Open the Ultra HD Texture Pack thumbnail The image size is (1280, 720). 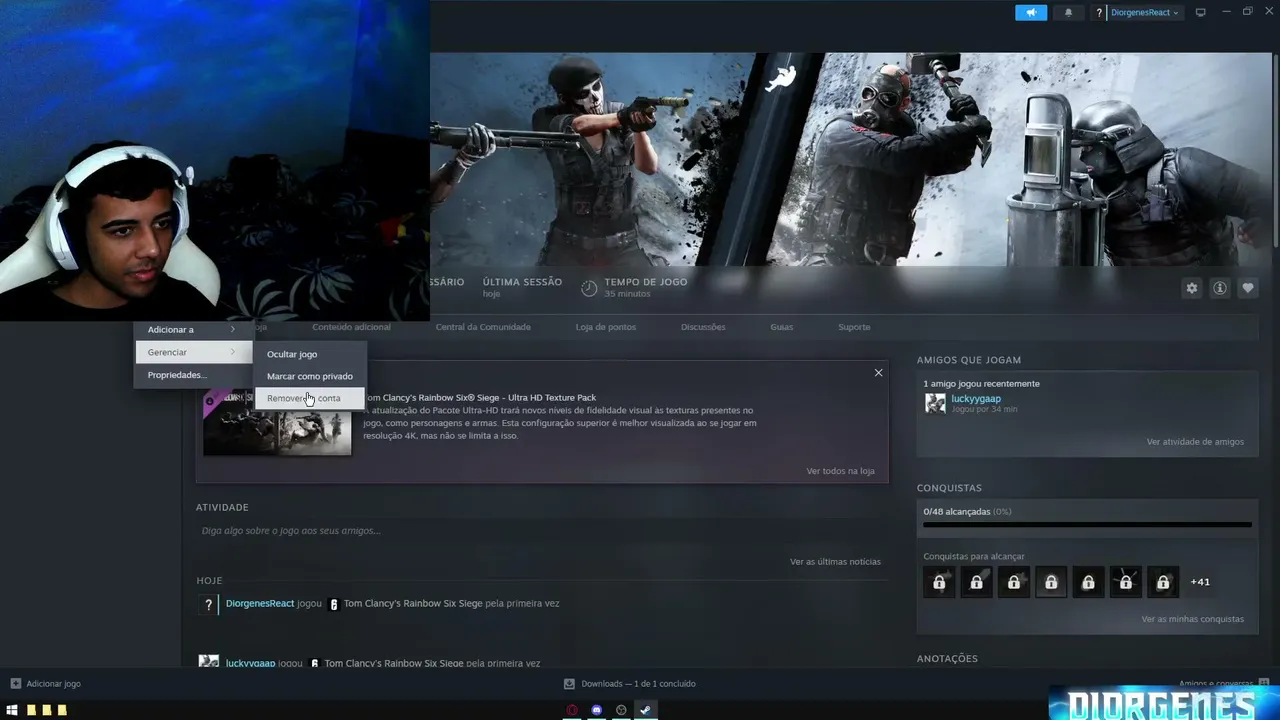tap(277, 423)
